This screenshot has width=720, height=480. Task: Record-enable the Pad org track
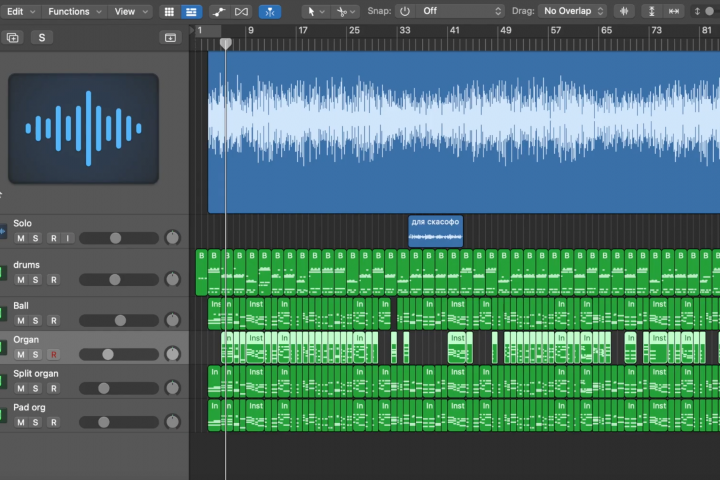tap(54, 423)
